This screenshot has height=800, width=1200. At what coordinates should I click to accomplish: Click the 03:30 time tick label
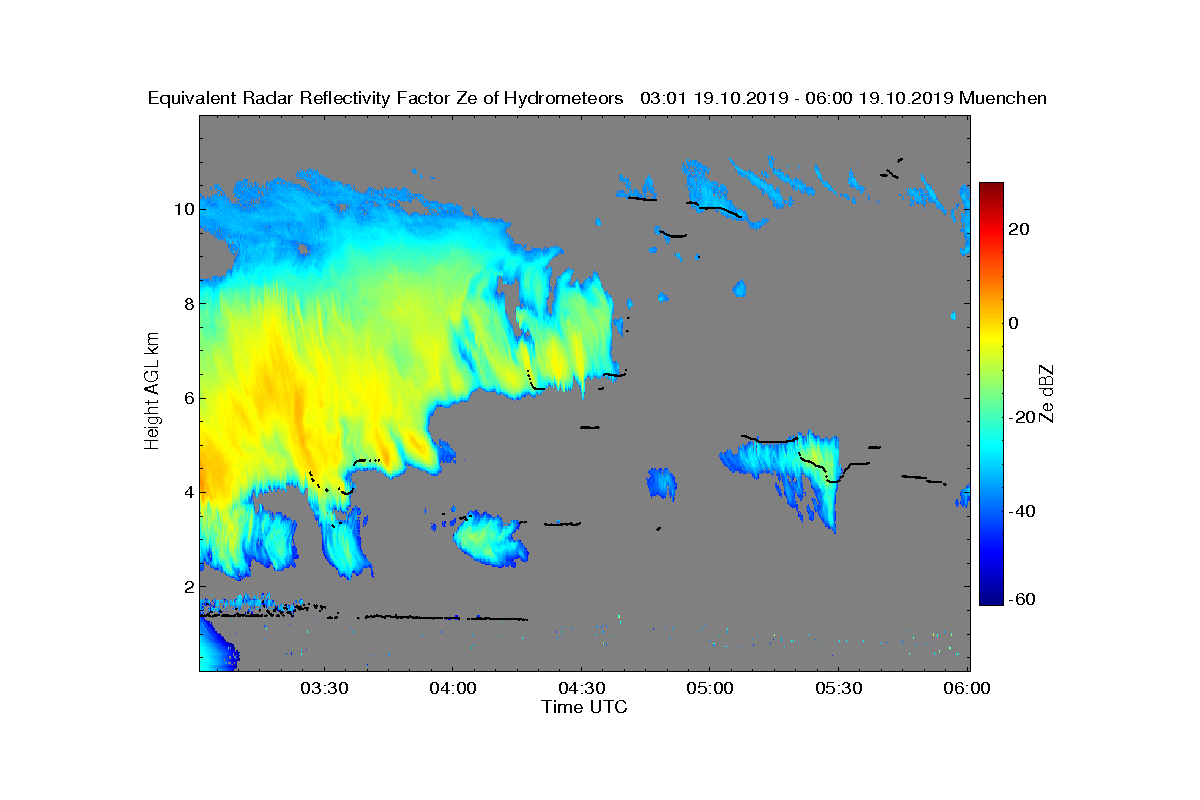pos(323,688)
